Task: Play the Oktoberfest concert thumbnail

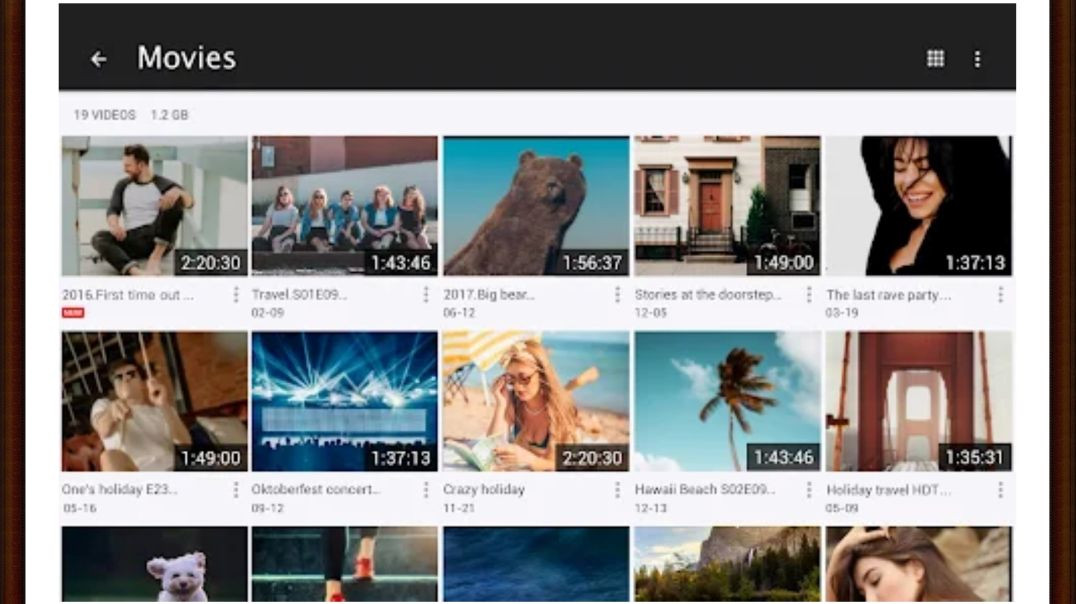Action: [344, 401]
